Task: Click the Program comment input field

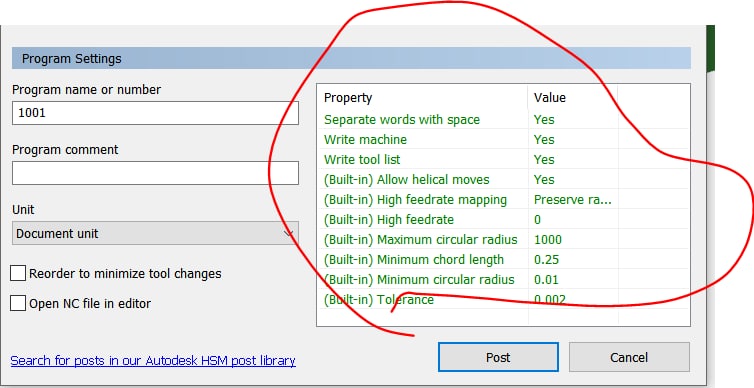Action: tap(155, 173)
